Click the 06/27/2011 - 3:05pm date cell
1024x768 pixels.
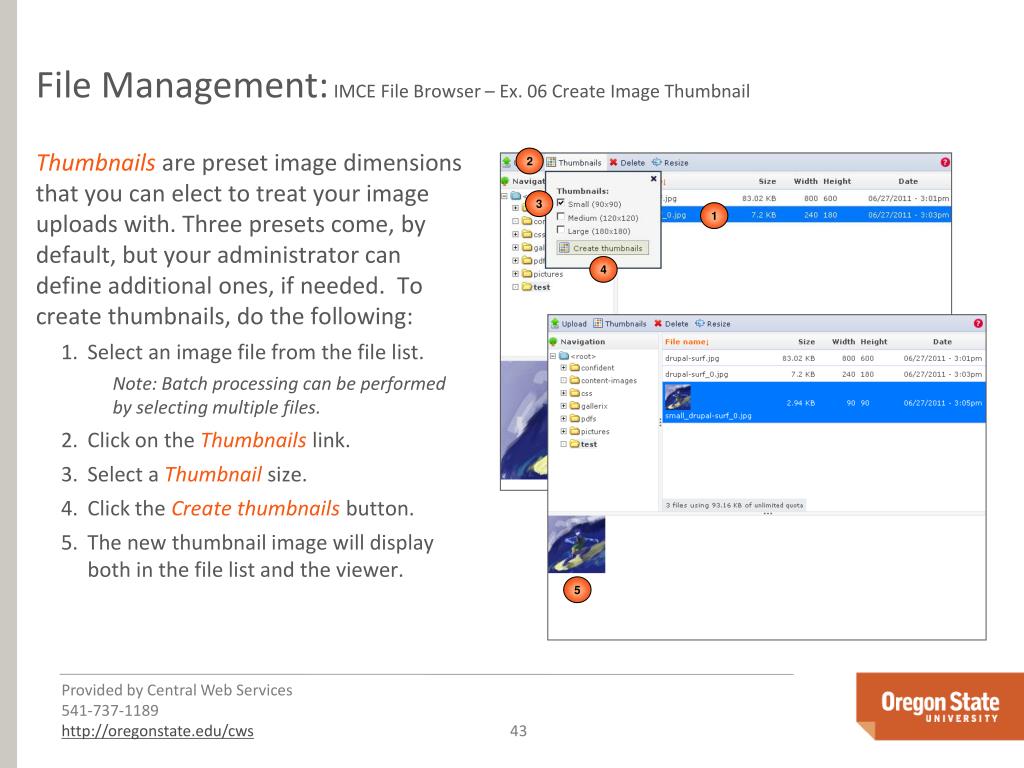pos(942,403)
